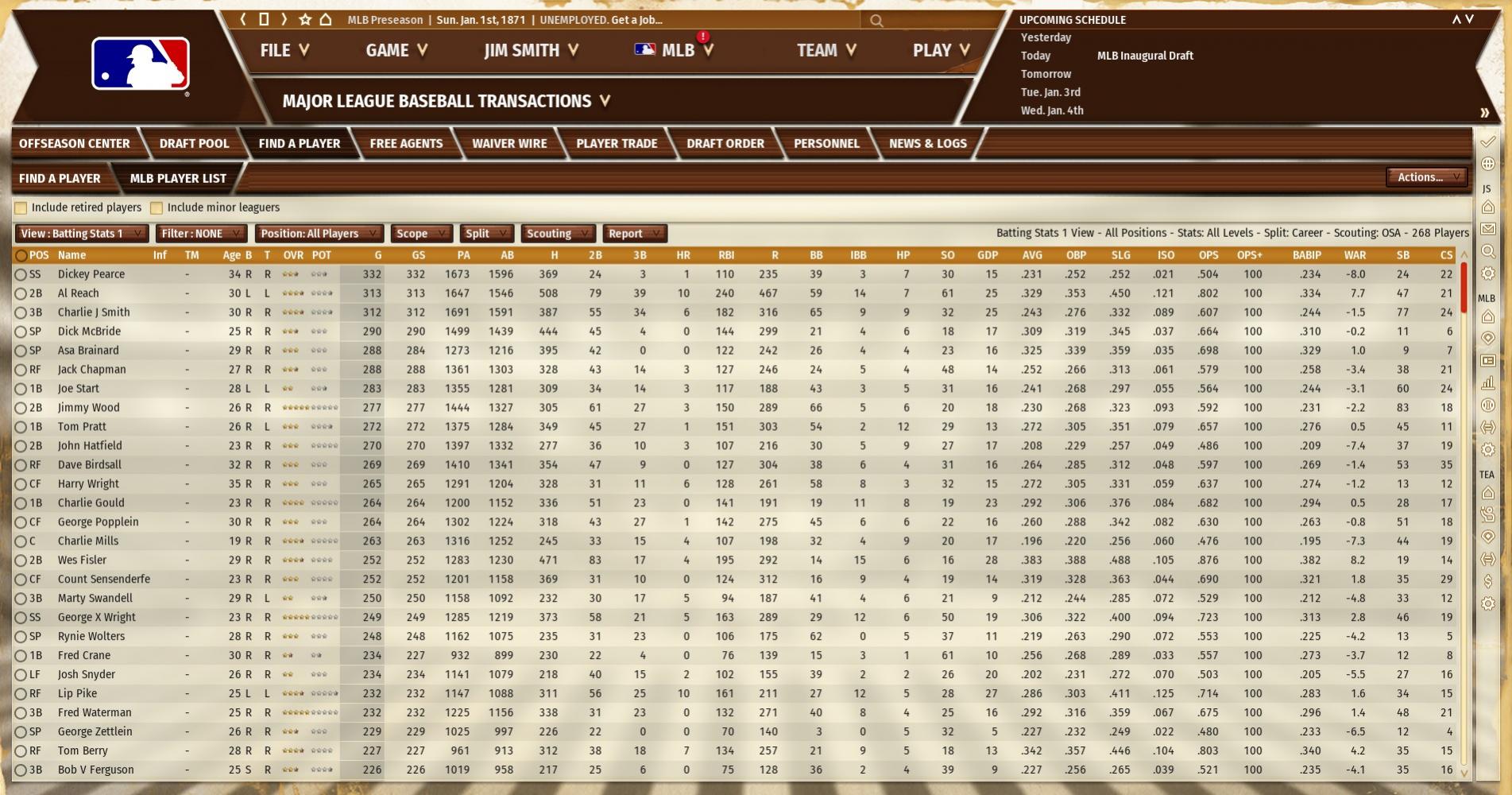Image resolution: width=1512 pixels, height=795 pixels.
Task: Select the radio button beside Al Reach
Action: [x=21, y=293]
